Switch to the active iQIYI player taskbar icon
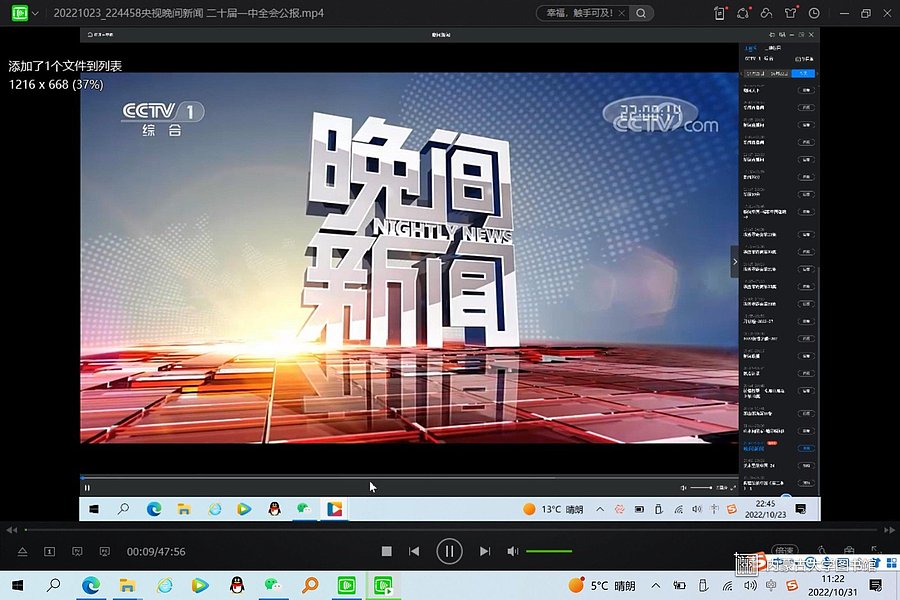This screenshot has height=600, width=900. 383,585
